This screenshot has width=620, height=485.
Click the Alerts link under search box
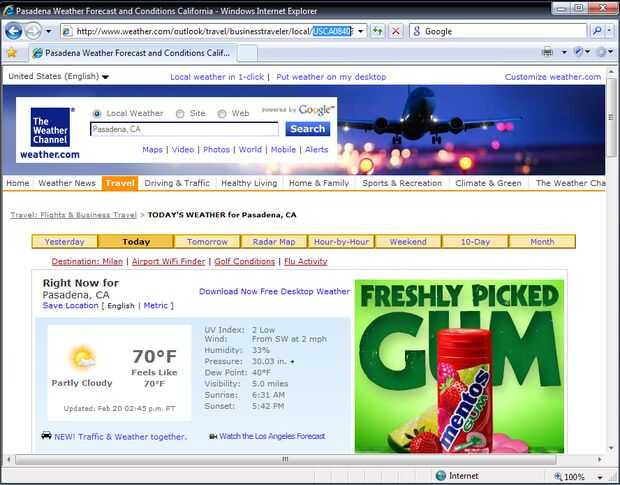click(x=316, y=149)
